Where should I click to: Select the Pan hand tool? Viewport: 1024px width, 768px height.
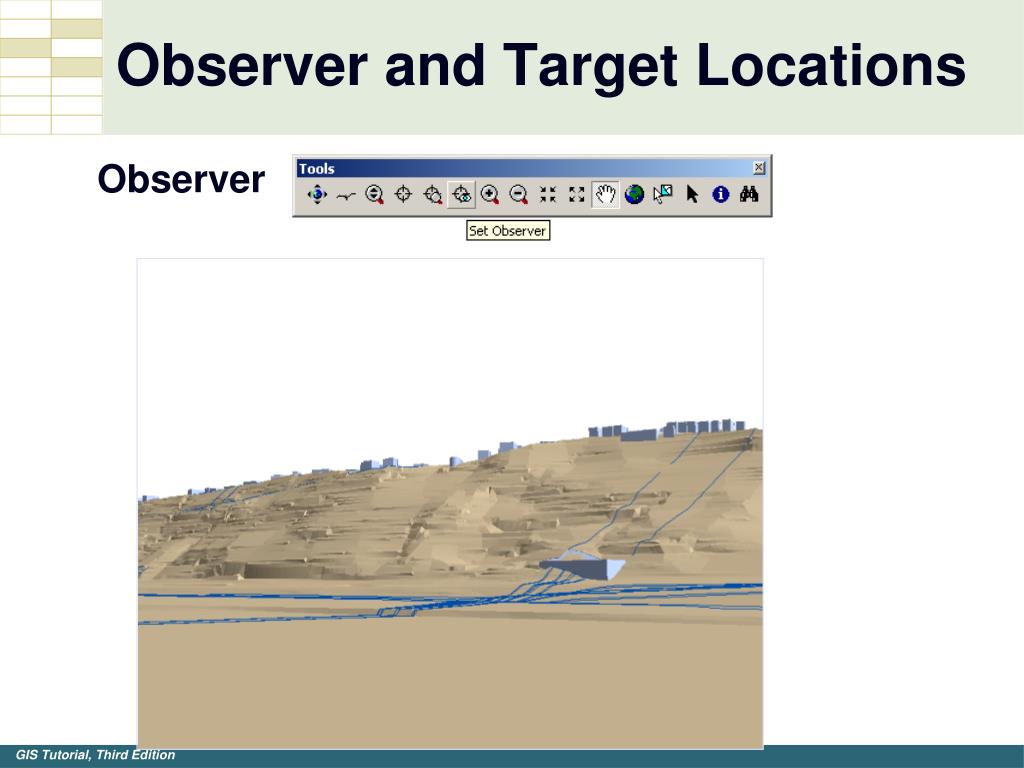tap(605, 194)
